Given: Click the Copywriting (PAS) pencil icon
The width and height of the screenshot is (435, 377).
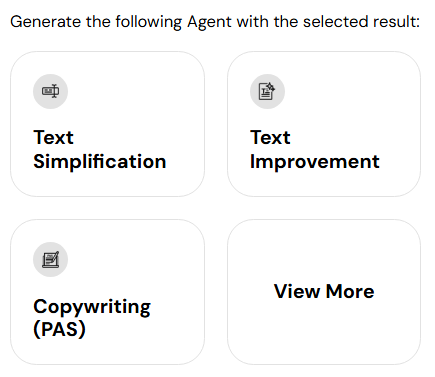Looking at the screenshot, I should click(50, 259).
